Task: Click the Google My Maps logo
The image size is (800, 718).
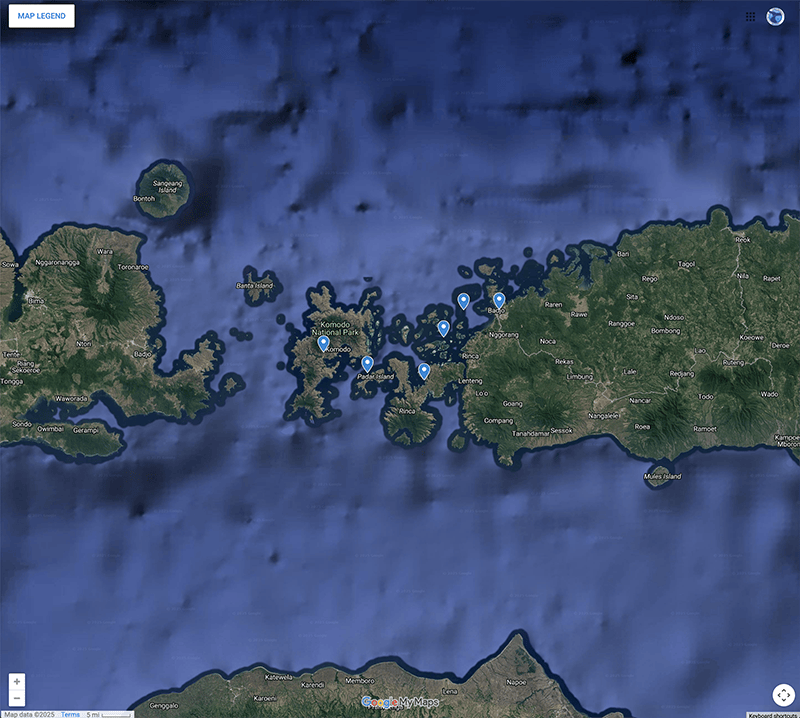Action: coord(400,702)
